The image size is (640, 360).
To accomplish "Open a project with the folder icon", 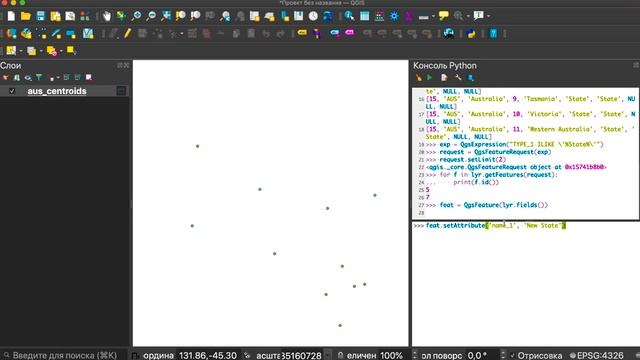I will pyautogui.click(x=26, y=16).
